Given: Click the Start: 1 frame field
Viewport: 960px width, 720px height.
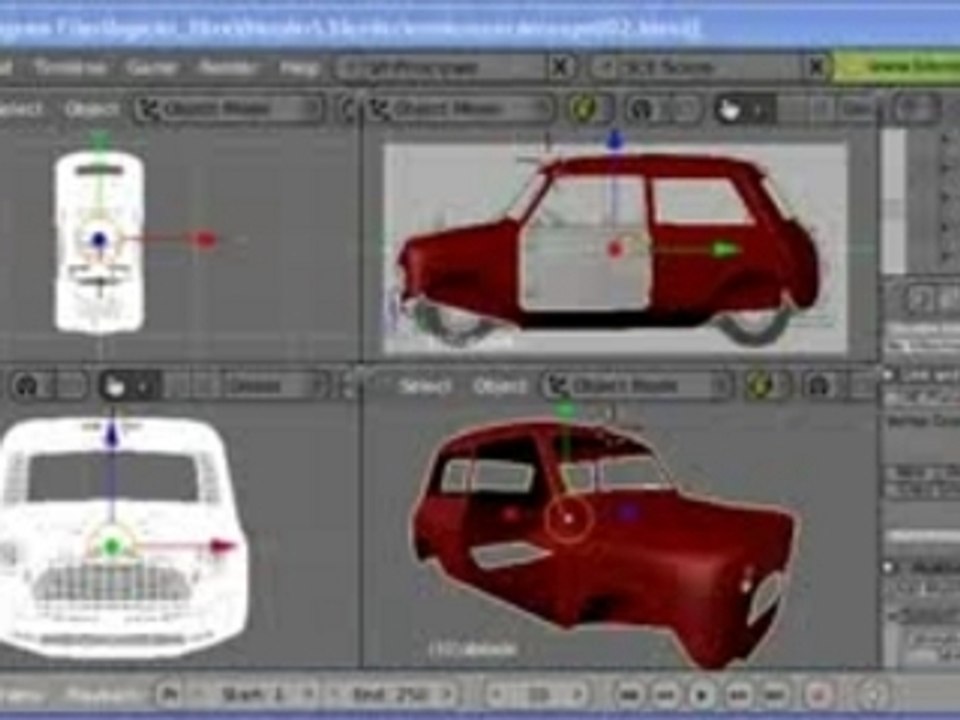Looking at the screenshot, I should (252, 695).
